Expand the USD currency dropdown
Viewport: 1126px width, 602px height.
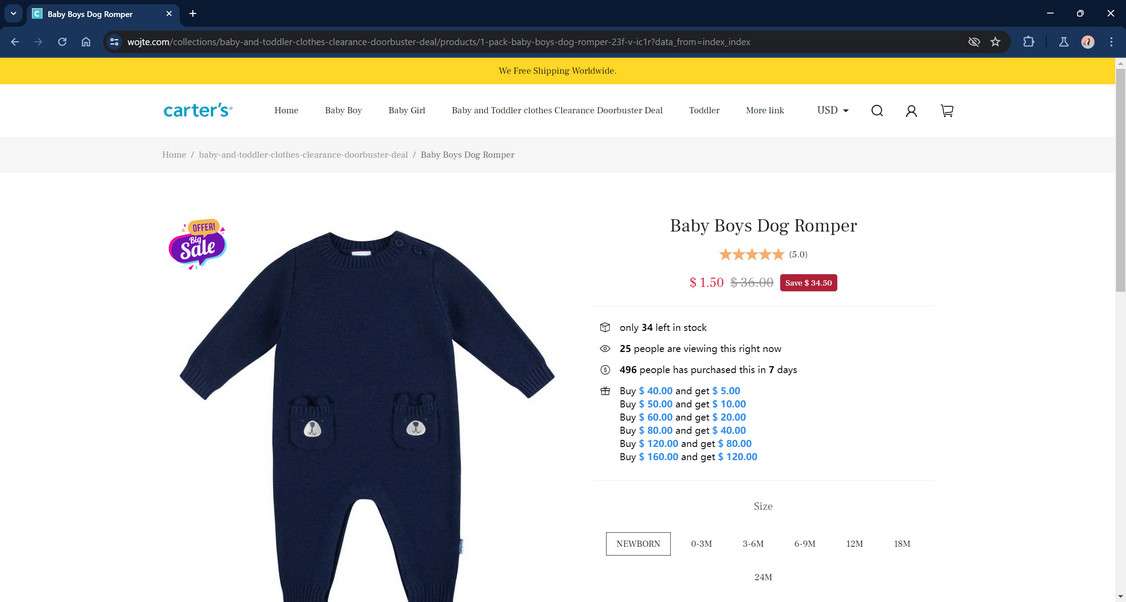(x=833, y=111)
